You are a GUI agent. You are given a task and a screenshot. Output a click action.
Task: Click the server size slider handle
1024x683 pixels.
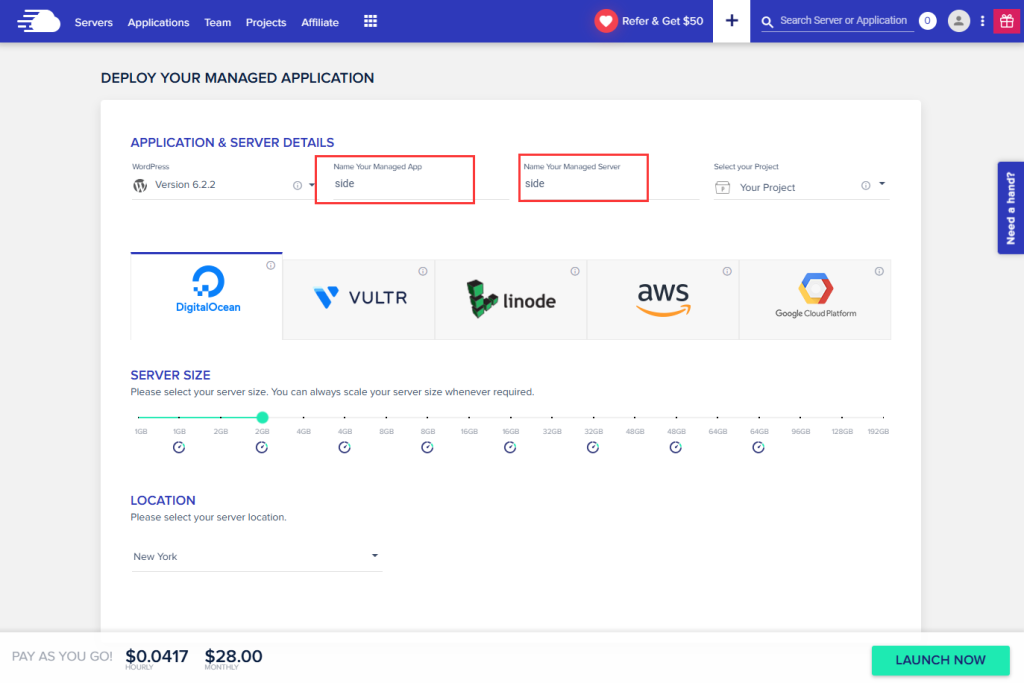[x=263, y=417]
